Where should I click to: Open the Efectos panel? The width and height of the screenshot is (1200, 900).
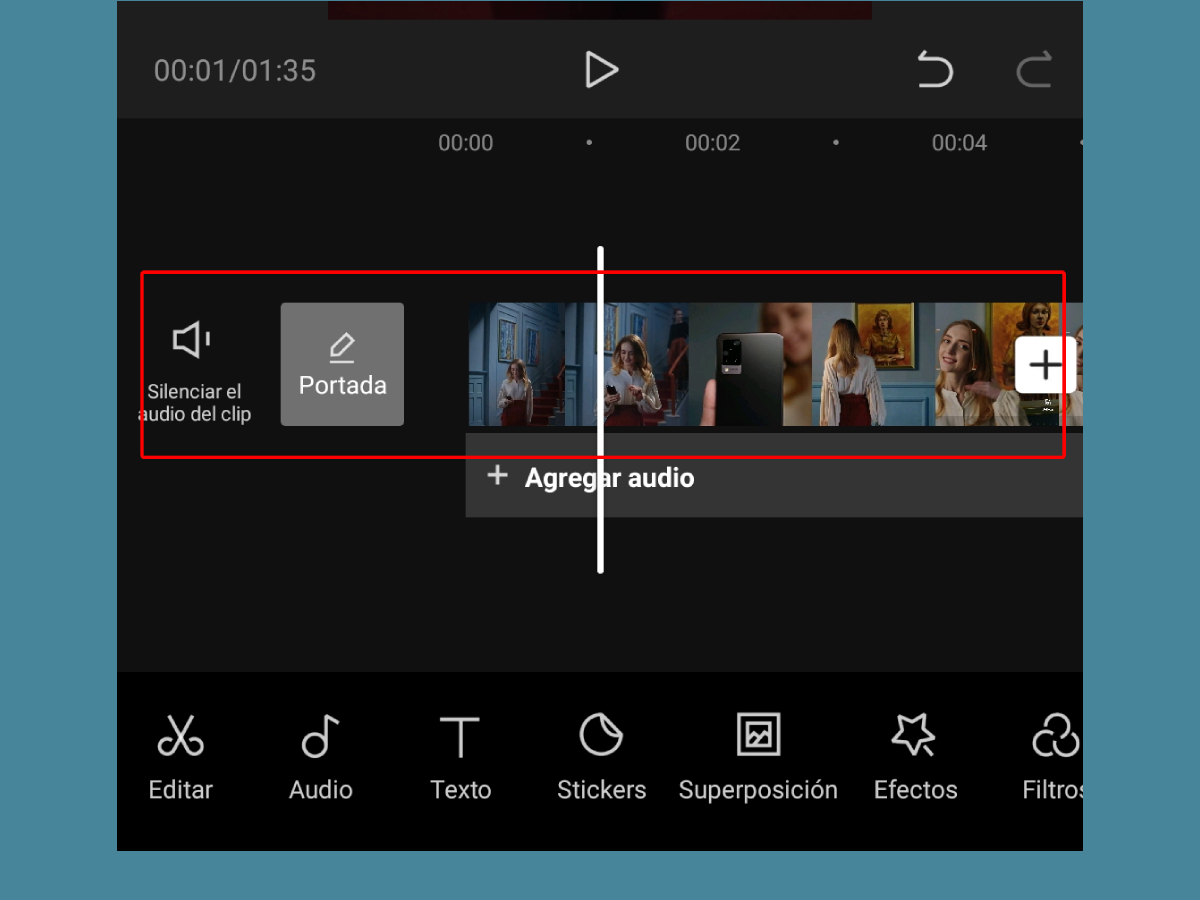pos(915,755)
